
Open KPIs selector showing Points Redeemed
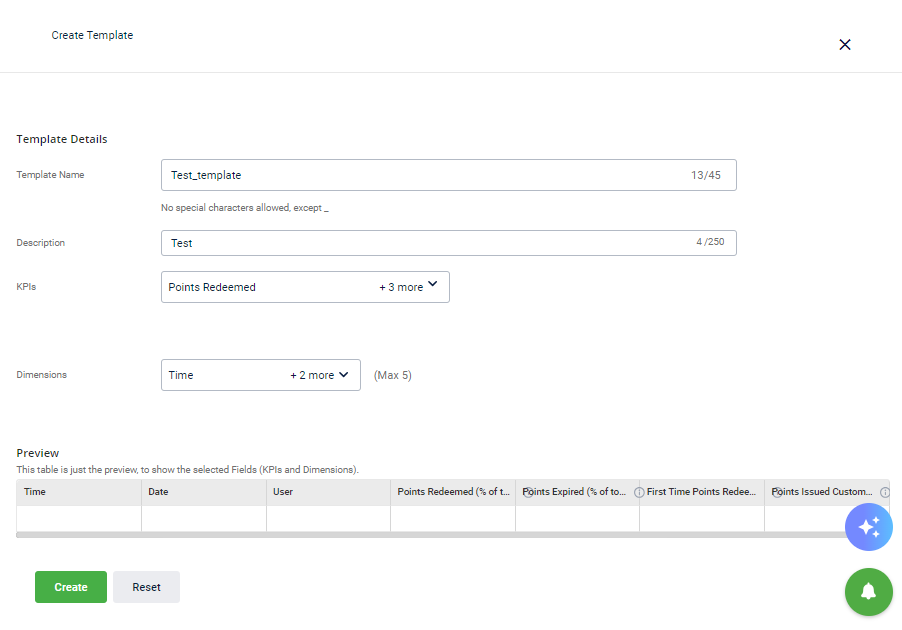(x=305, y=287)
